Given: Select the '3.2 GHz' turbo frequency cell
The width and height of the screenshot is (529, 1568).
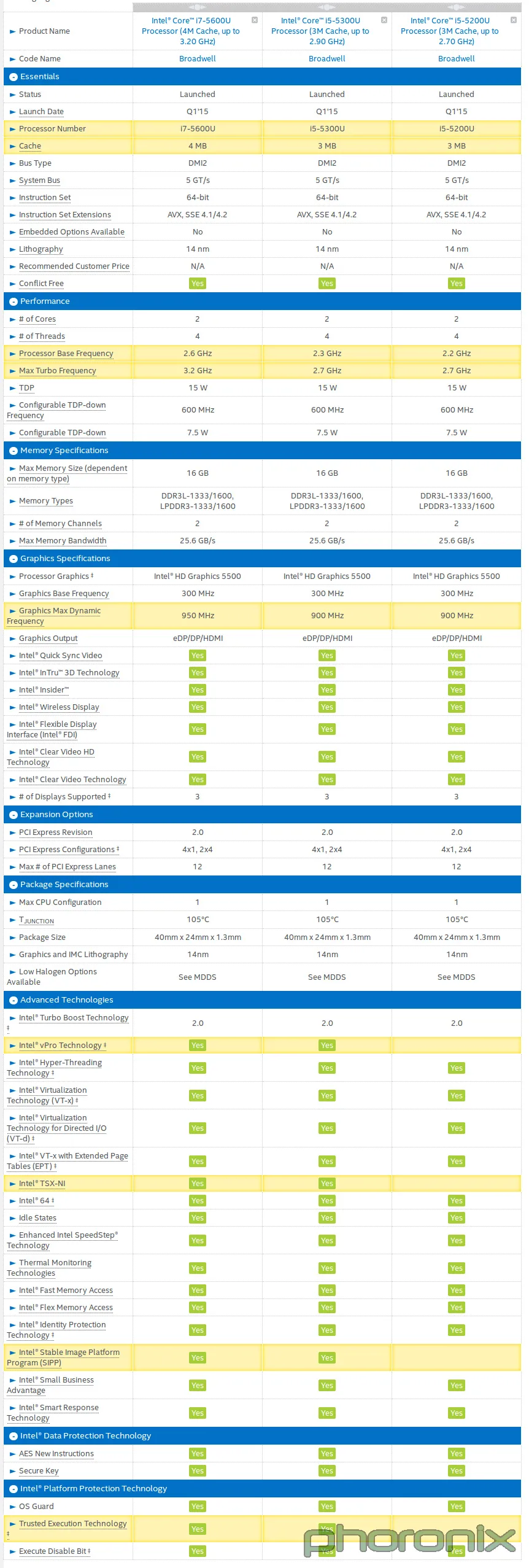Looking at the screenshot, I should (198, 371).
